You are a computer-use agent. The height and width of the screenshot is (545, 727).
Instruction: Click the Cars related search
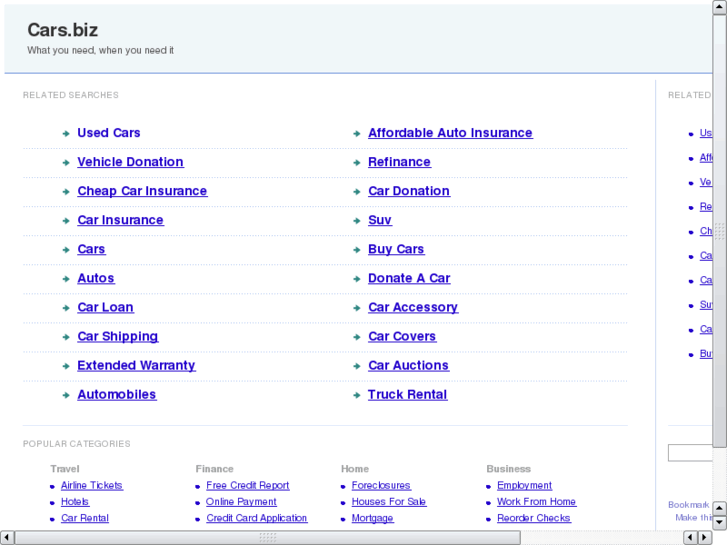[x=91, y=250]
